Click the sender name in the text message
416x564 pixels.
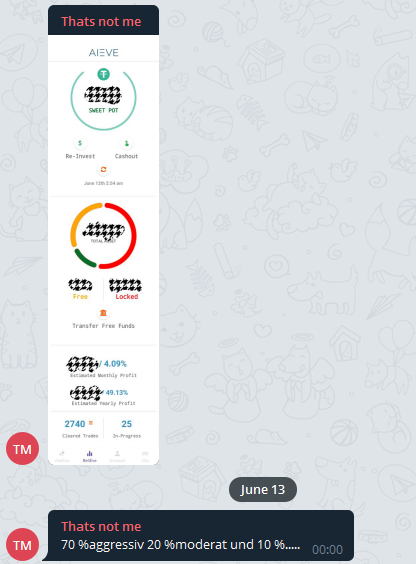click(101, 527)
